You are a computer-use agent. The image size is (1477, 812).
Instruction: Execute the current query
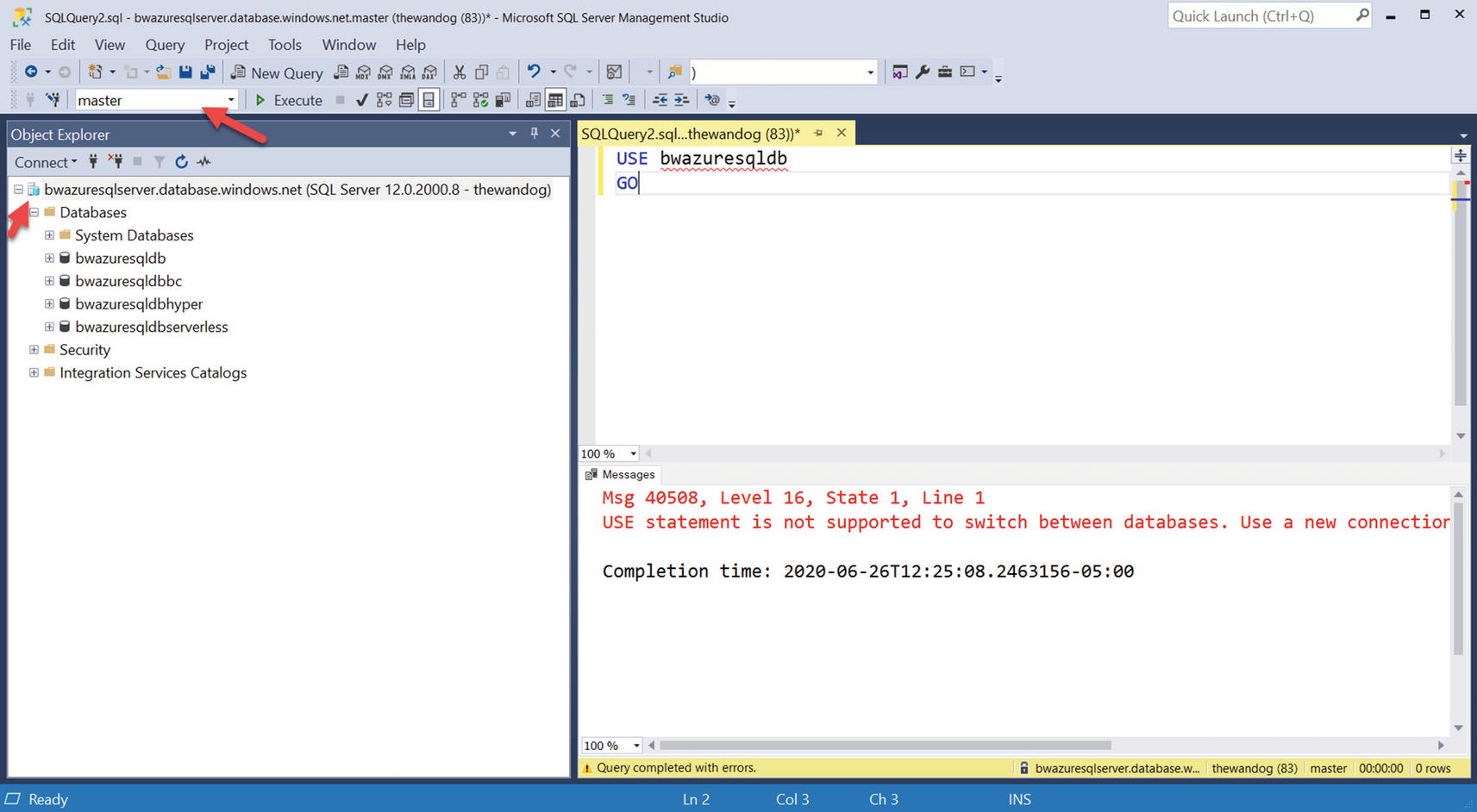288,100
